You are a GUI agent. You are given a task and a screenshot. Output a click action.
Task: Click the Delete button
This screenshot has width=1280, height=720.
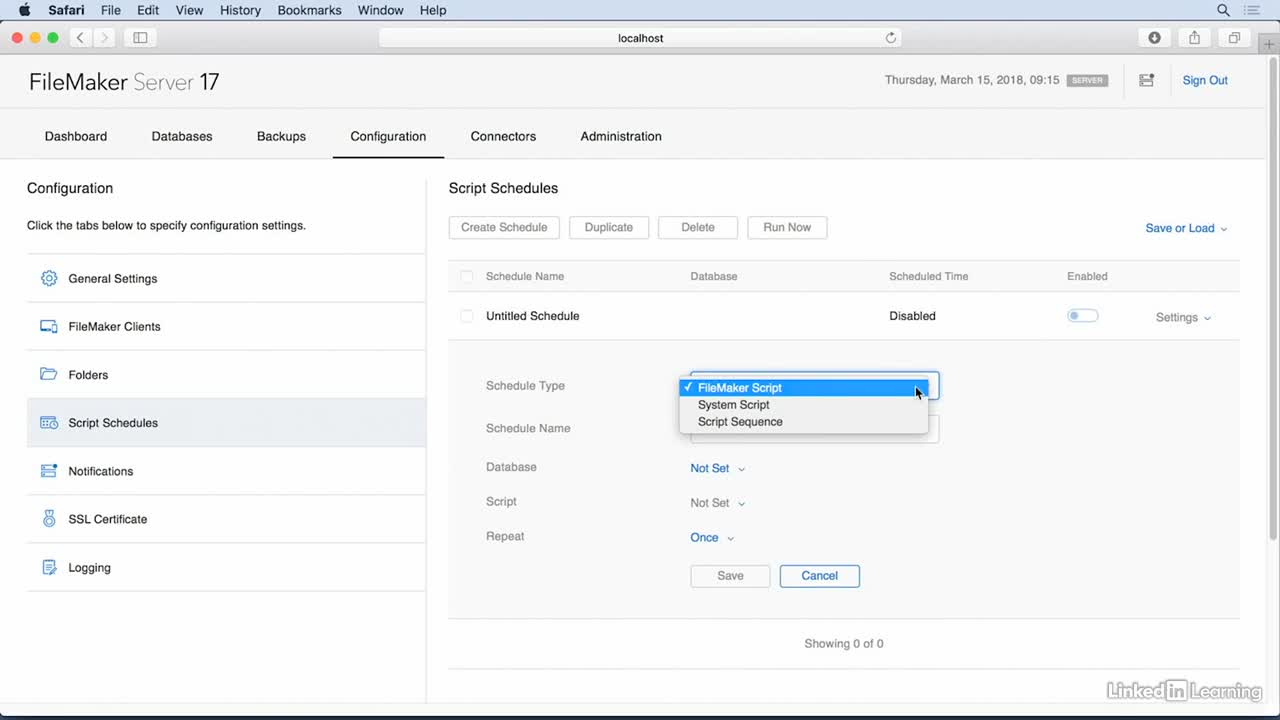pyautogui.click(x=698, y=227)
